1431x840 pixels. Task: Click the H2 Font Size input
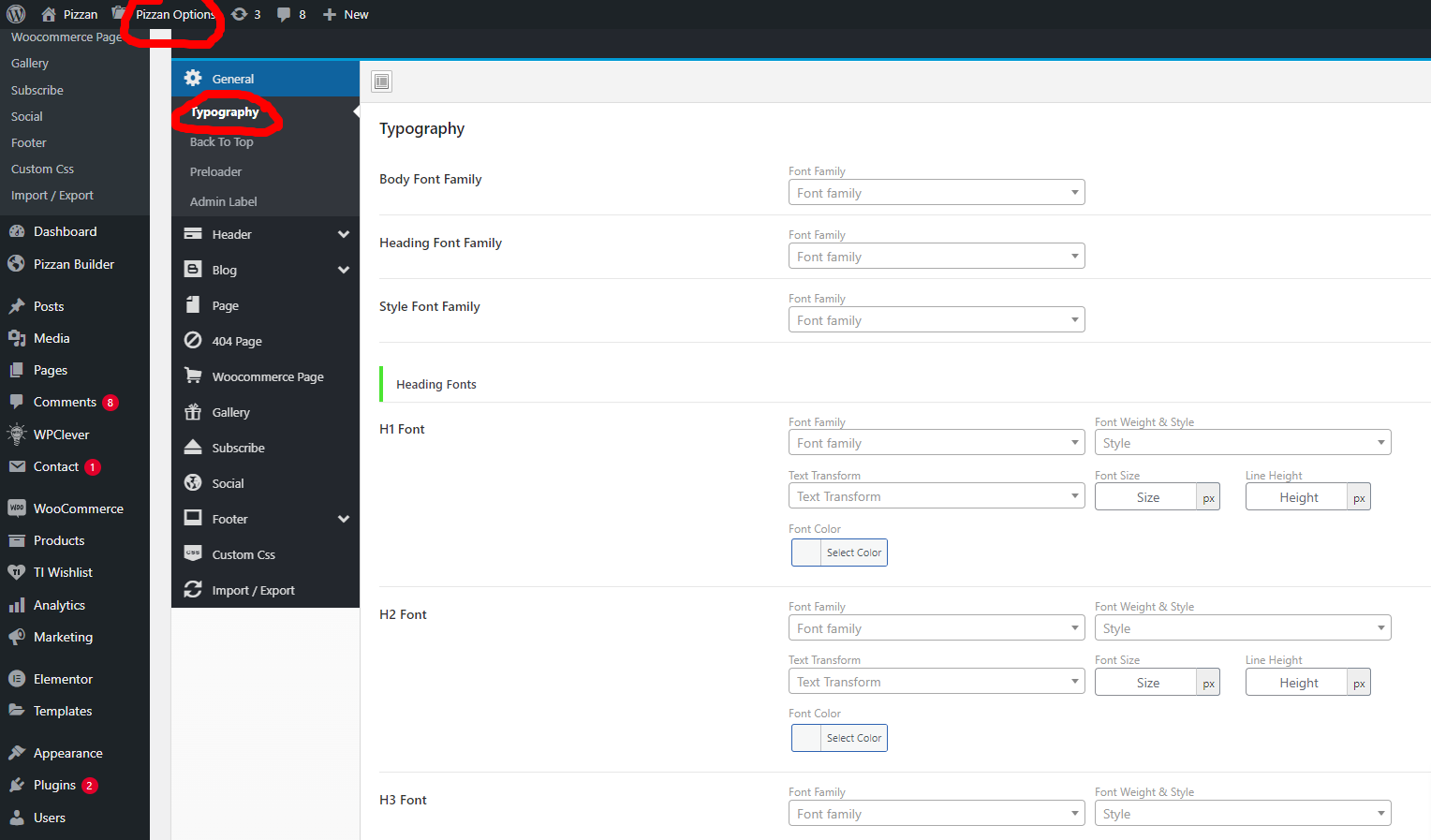(x=1146, y=683)
